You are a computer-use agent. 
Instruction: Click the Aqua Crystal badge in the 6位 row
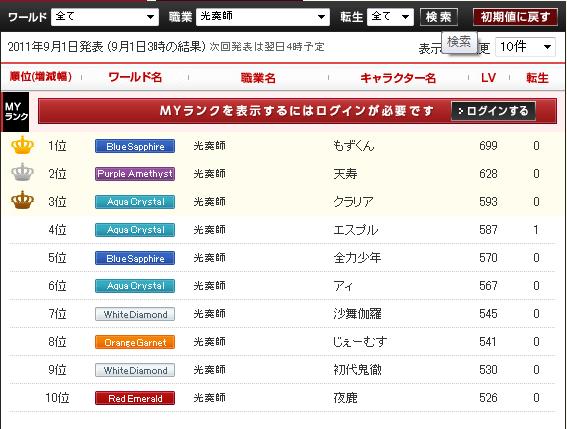(x=135, y=286)
